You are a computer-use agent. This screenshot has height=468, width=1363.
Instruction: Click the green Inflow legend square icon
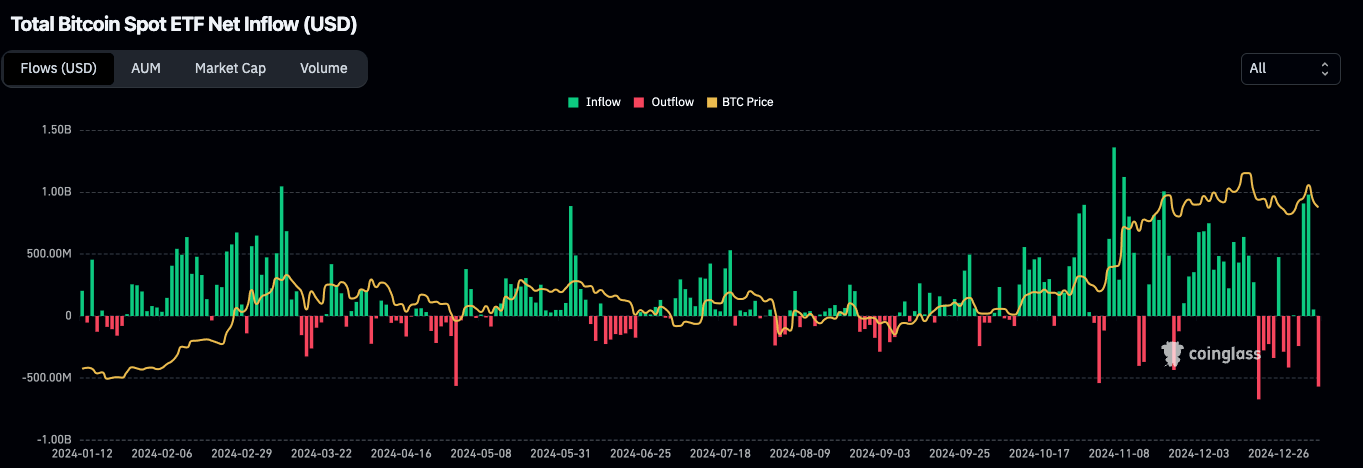[573, 102]
